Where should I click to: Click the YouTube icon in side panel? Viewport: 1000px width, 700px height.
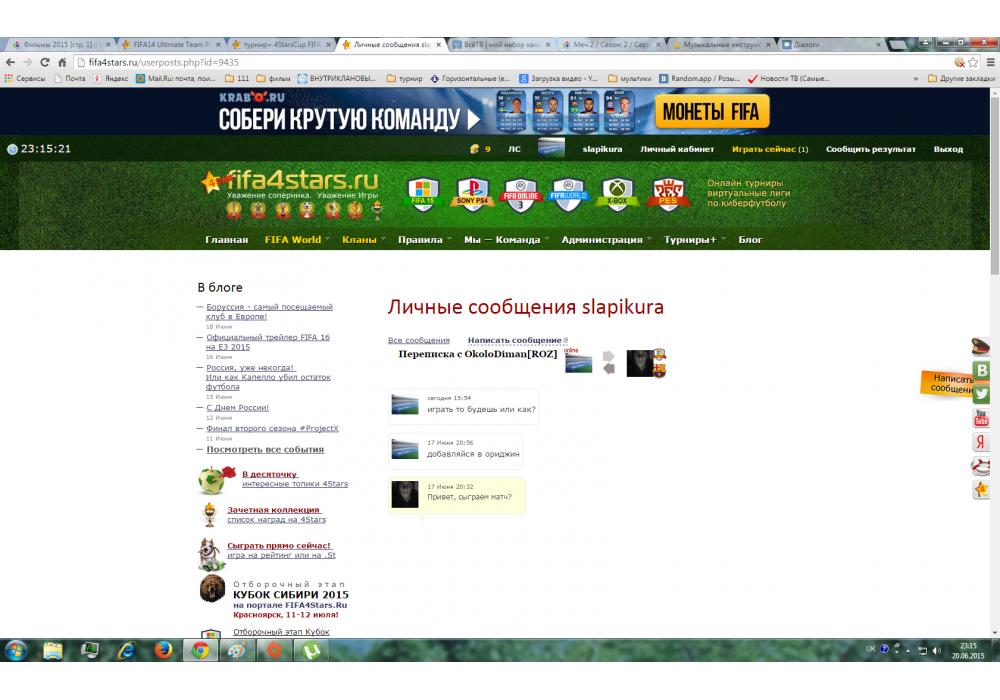pyautogui.click(x=981, y=418)
